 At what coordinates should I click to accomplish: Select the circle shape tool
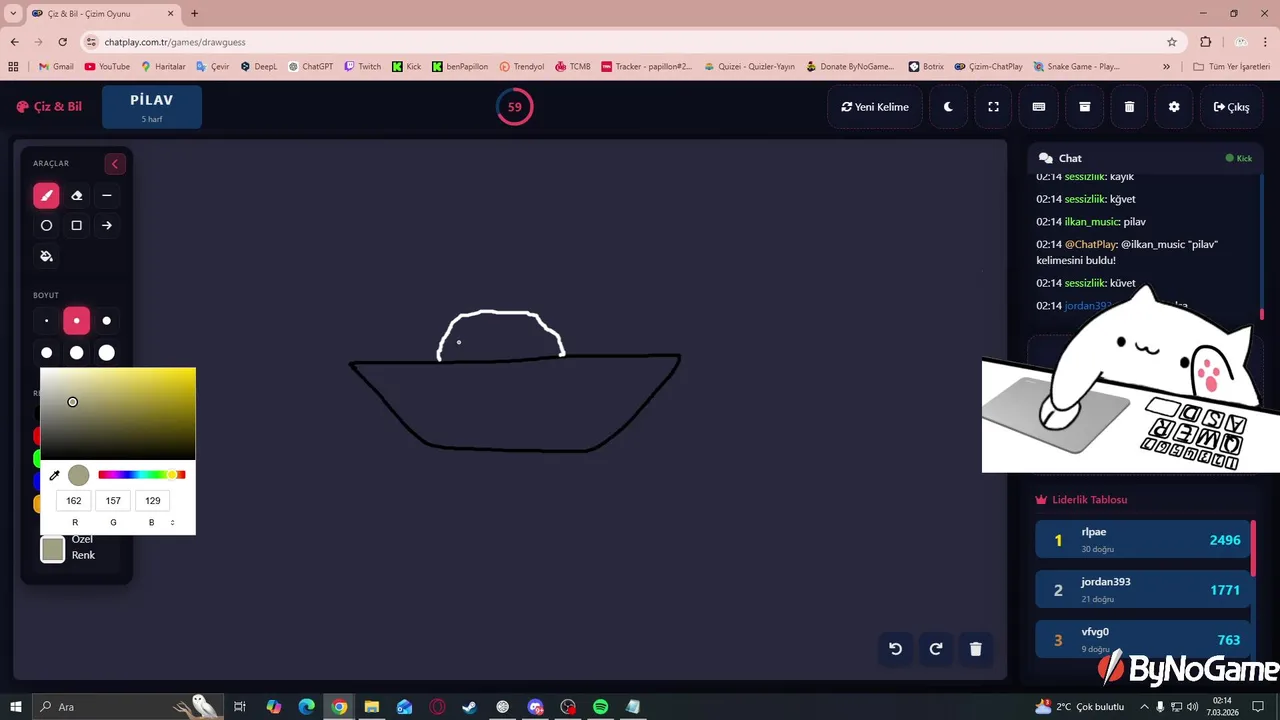click(46, 226)
